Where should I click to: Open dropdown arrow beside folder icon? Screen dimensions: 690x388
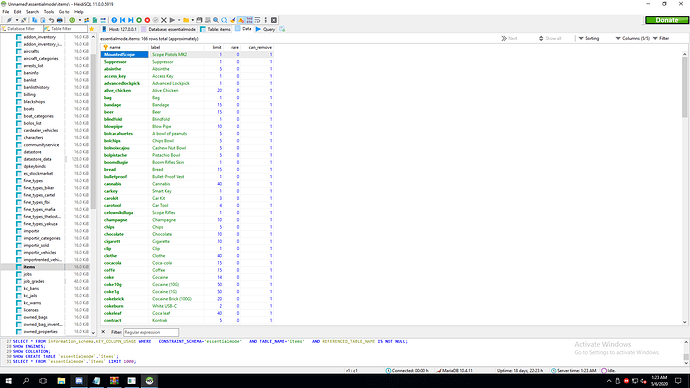click(x=193, y=20)
